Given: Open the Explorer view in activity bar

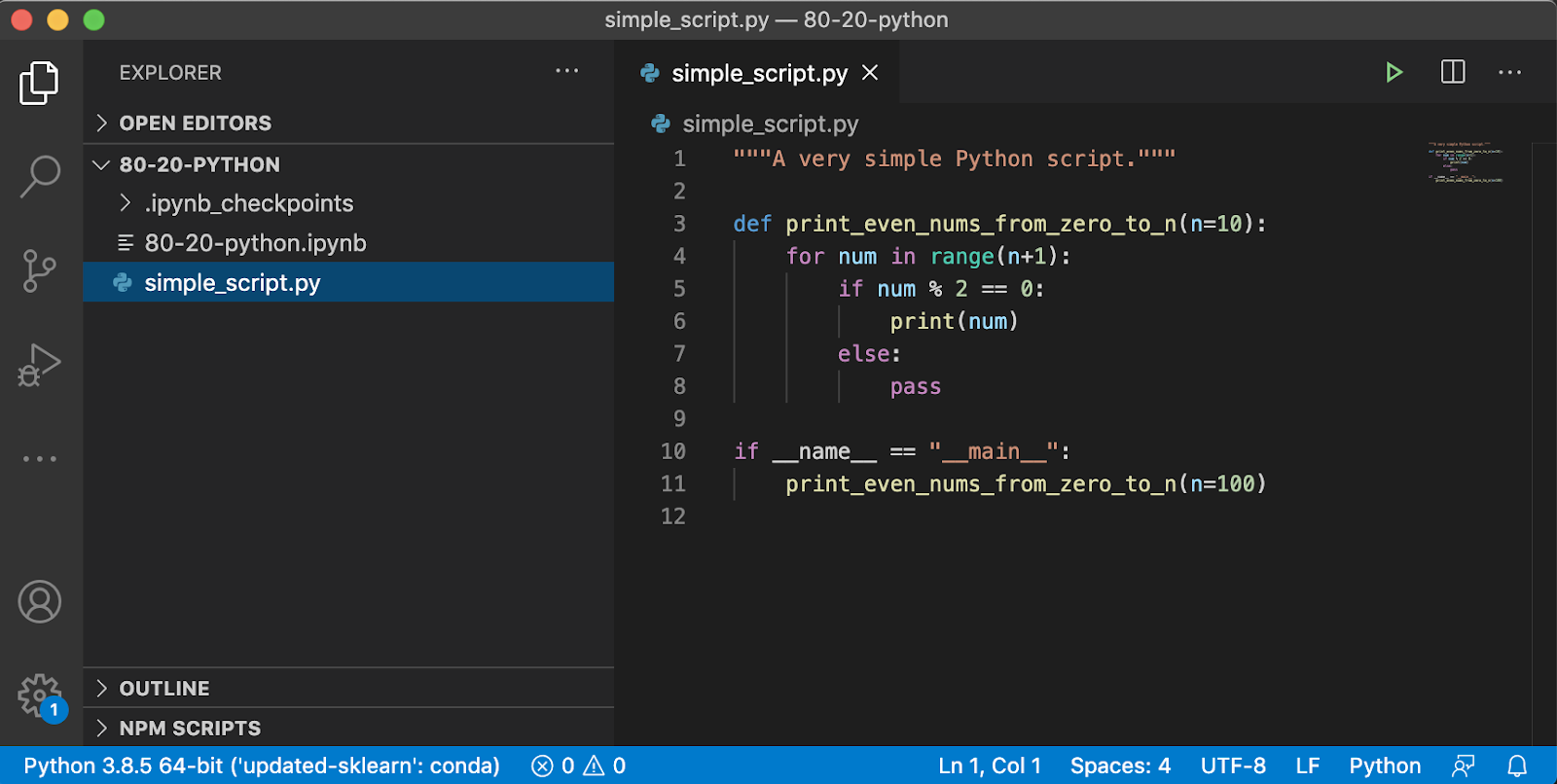Looking at the screenshot, I should point(39,83).
